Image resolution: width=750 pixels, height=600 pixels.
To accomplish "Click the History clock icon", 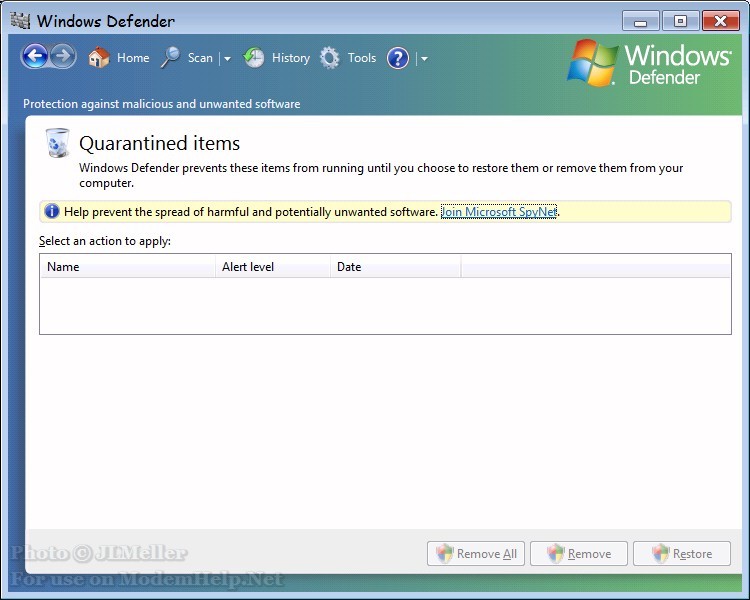I will (x=254, y=58).
